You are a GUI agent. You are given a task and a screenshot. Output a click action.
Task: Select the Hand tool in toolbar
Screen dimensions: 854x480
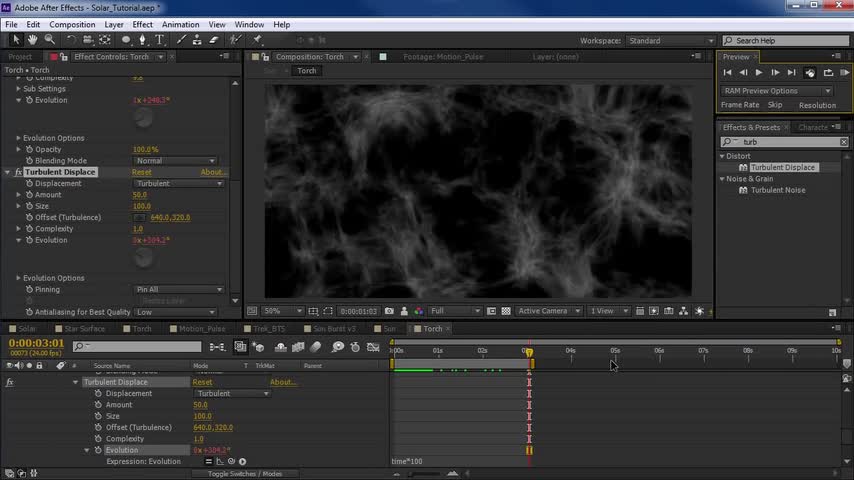click(x=33, y=40)
